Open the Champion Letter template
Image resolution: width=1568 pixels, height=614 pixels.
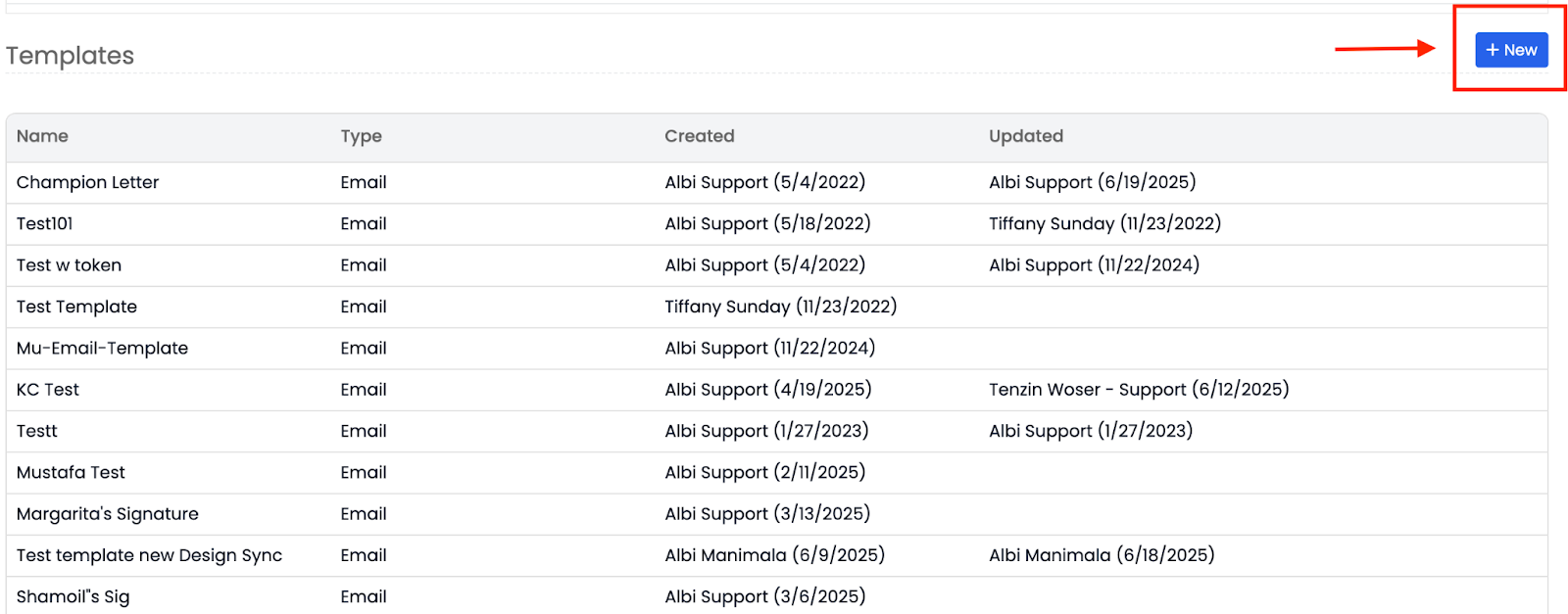(87, 182)
